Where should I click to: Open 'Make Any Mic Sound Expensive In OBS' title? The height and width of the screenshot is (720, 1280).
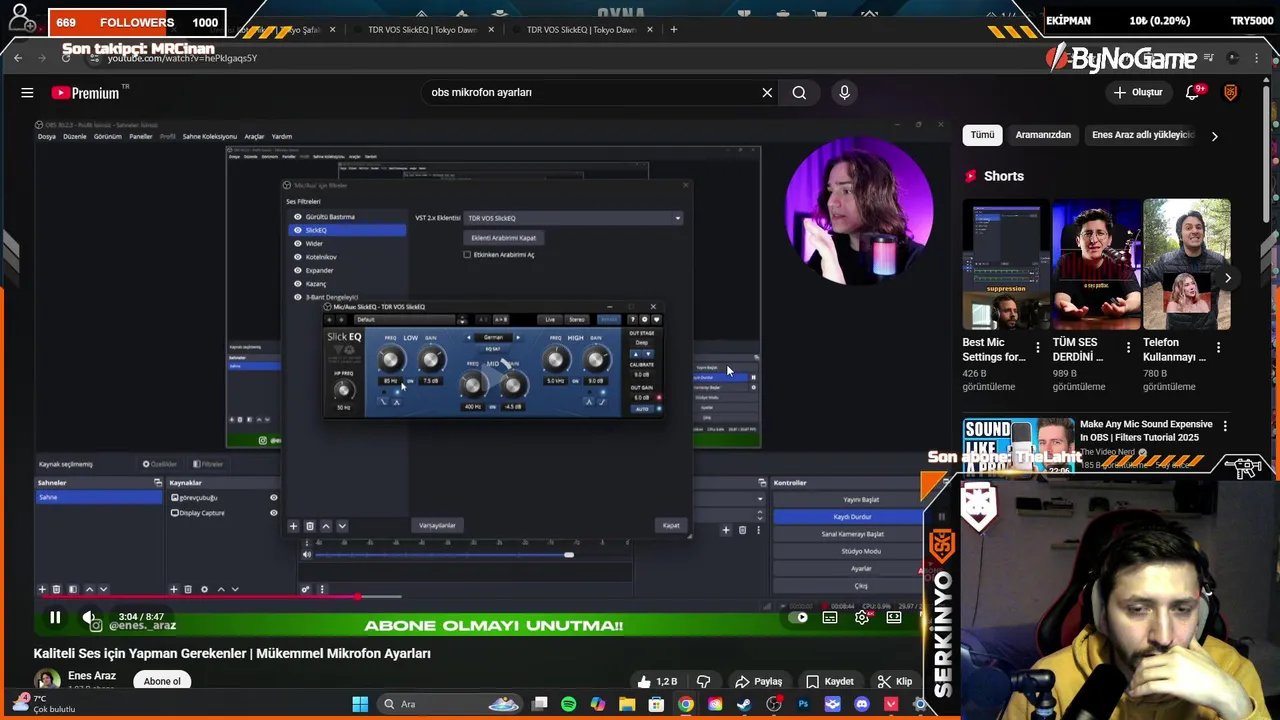pyautogui.click(x=1146, y=431)
